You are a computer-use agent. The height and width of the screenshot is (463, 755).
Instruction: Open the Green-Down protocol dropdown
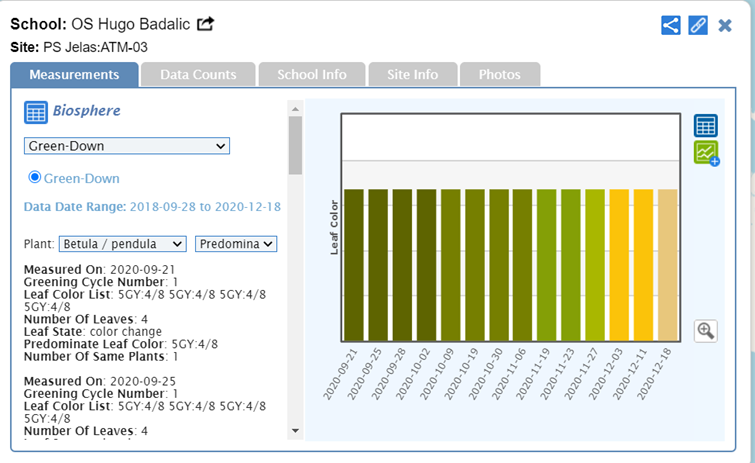pyautogui.click(x=127, y=146)
